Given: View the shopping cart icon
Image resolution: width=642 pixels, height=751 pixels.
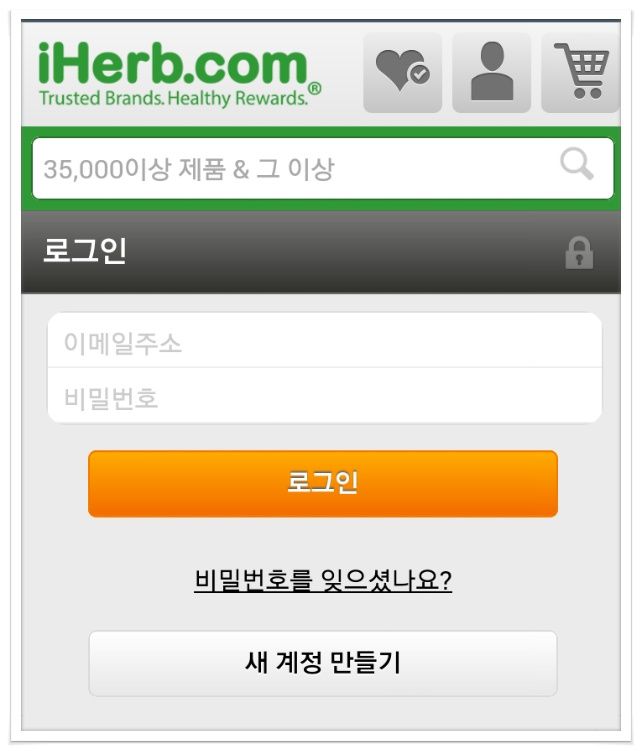Looking at the screenshot, I should (x=581, y=72).
